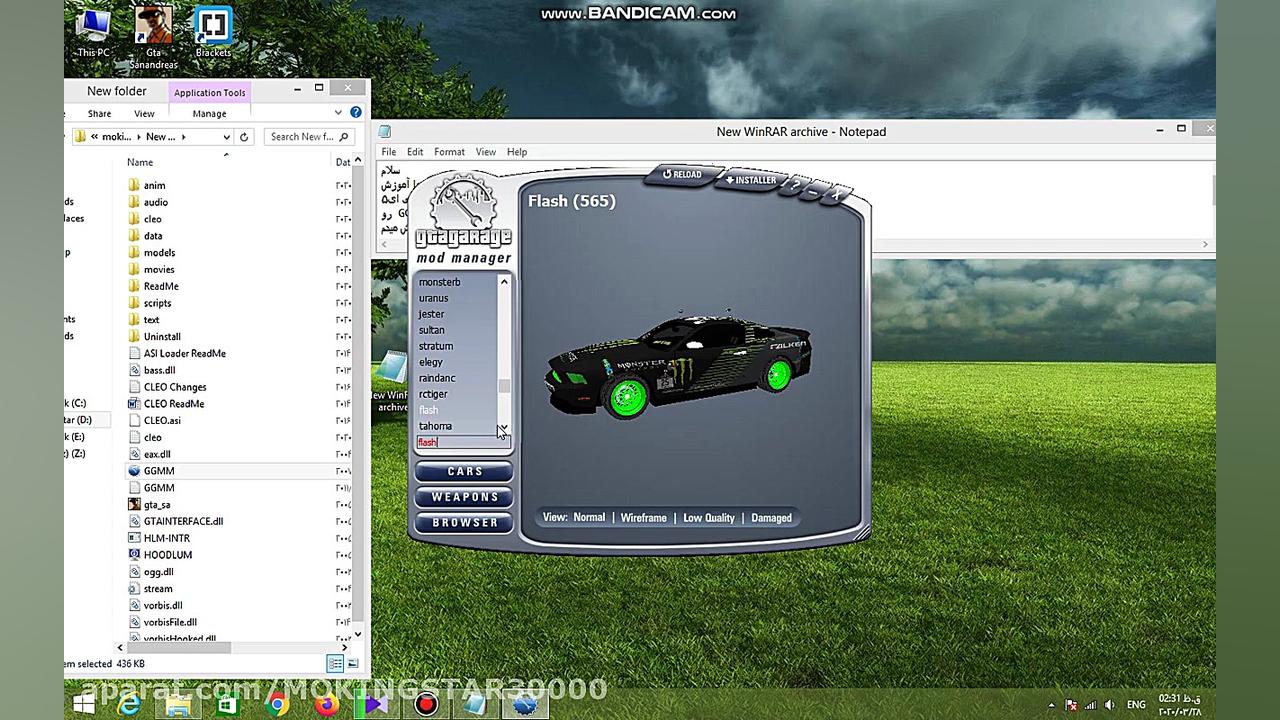Screen dimensions: 1280x720
Task: Select jester in the car list
Action: click(x=431, y=314)
